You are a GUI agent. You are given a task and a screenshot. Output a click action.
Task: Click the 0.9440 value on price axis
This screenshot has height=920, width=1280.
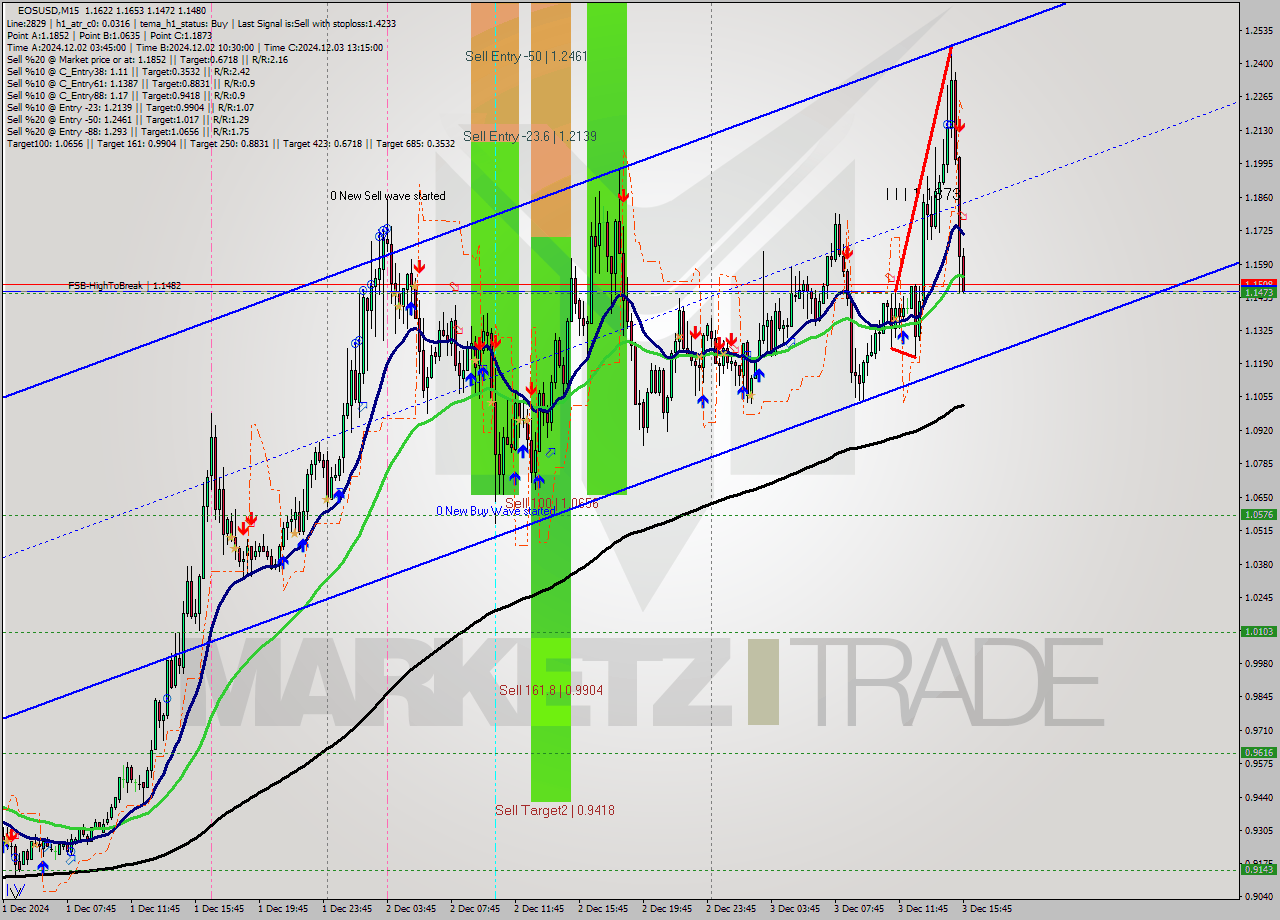1258,797
